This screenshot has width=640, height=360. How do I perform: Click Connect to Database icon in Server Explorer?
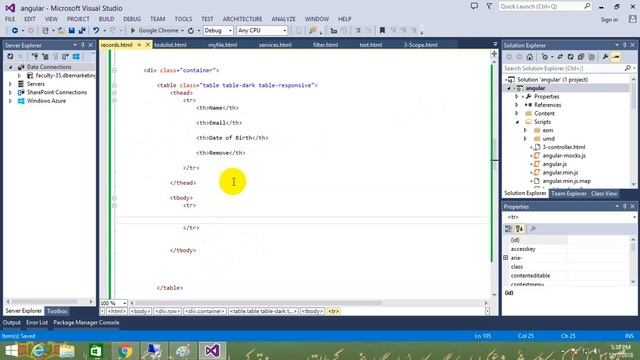35,57
